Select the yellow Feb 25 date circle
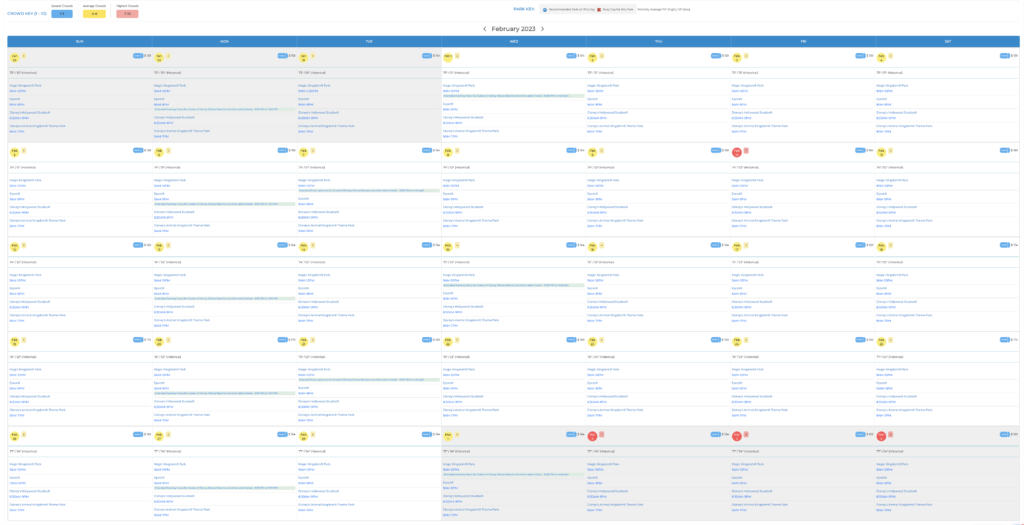 [882, 340]
